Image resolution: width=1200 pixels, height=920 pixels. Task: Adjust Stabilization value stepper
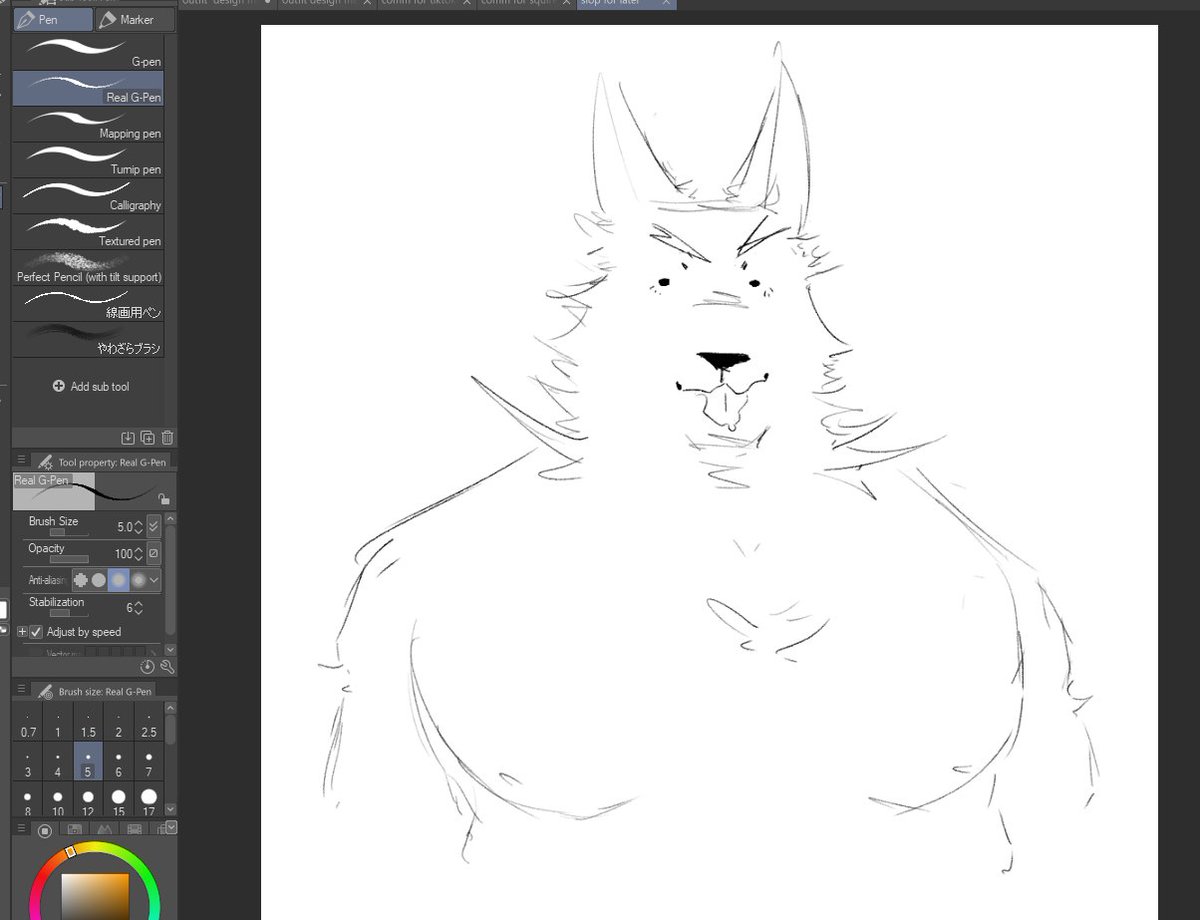pos(139,607)
